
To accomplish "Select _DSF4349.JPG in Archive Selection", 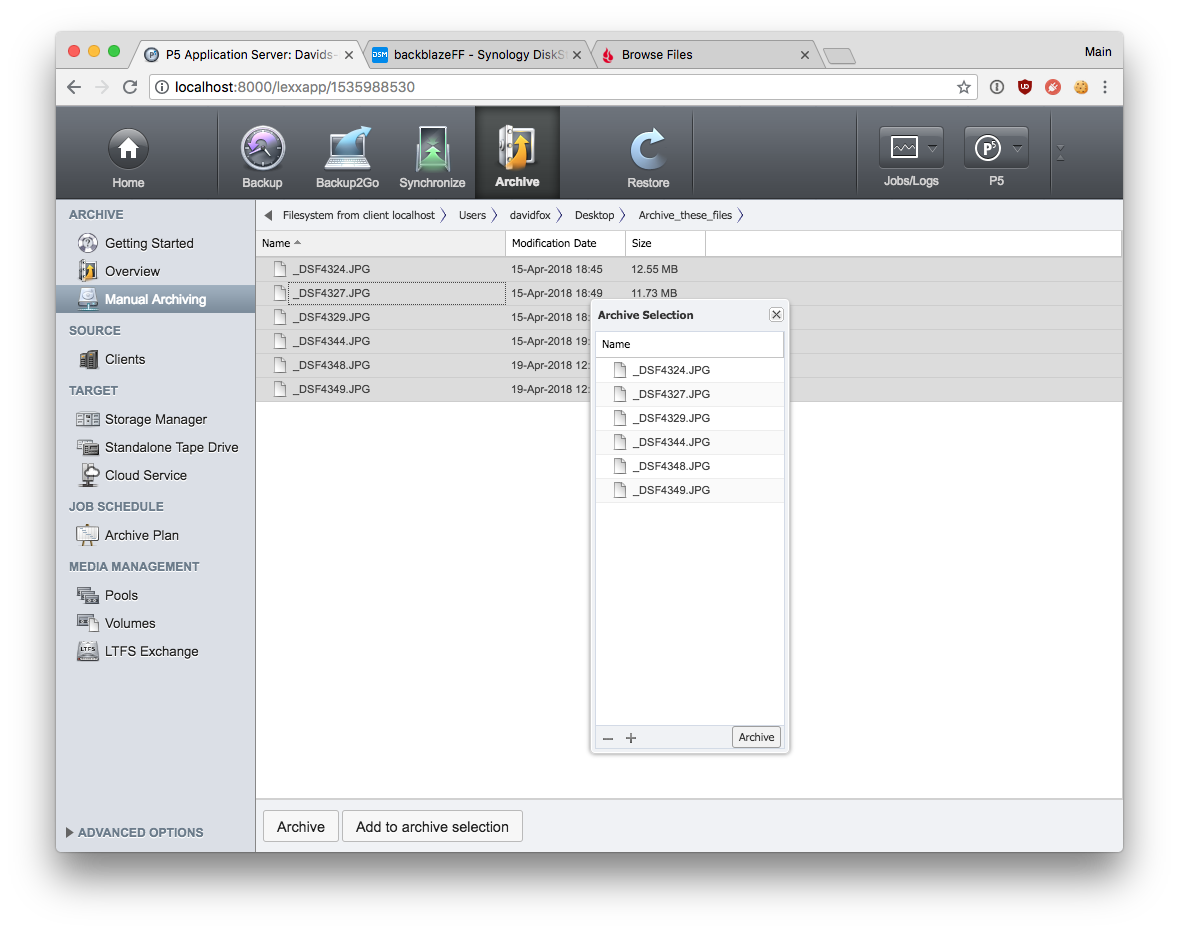I will (x=690, y=490).
